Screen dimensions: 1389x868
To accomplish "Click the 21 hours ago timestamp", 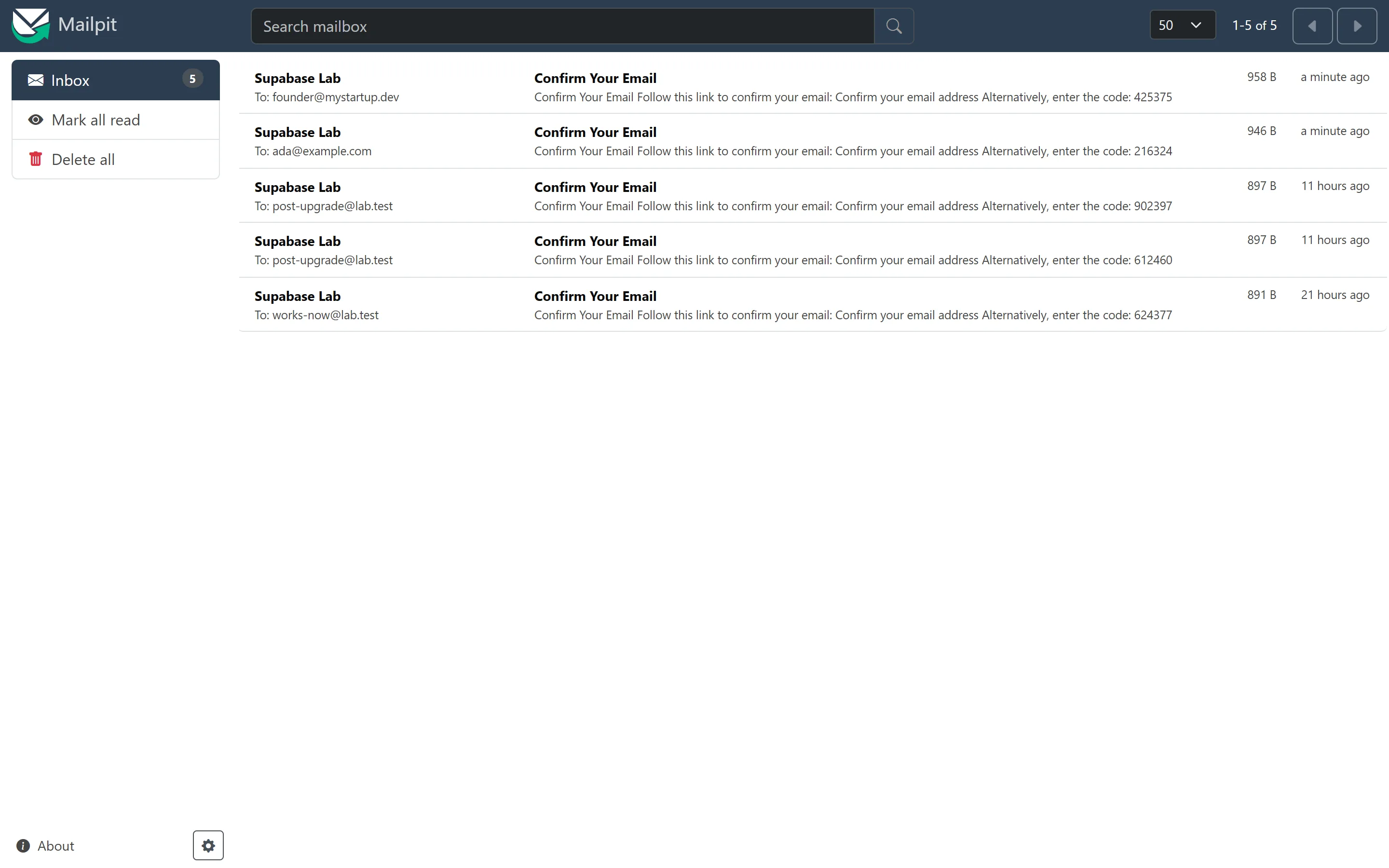I will [1335, 295].
